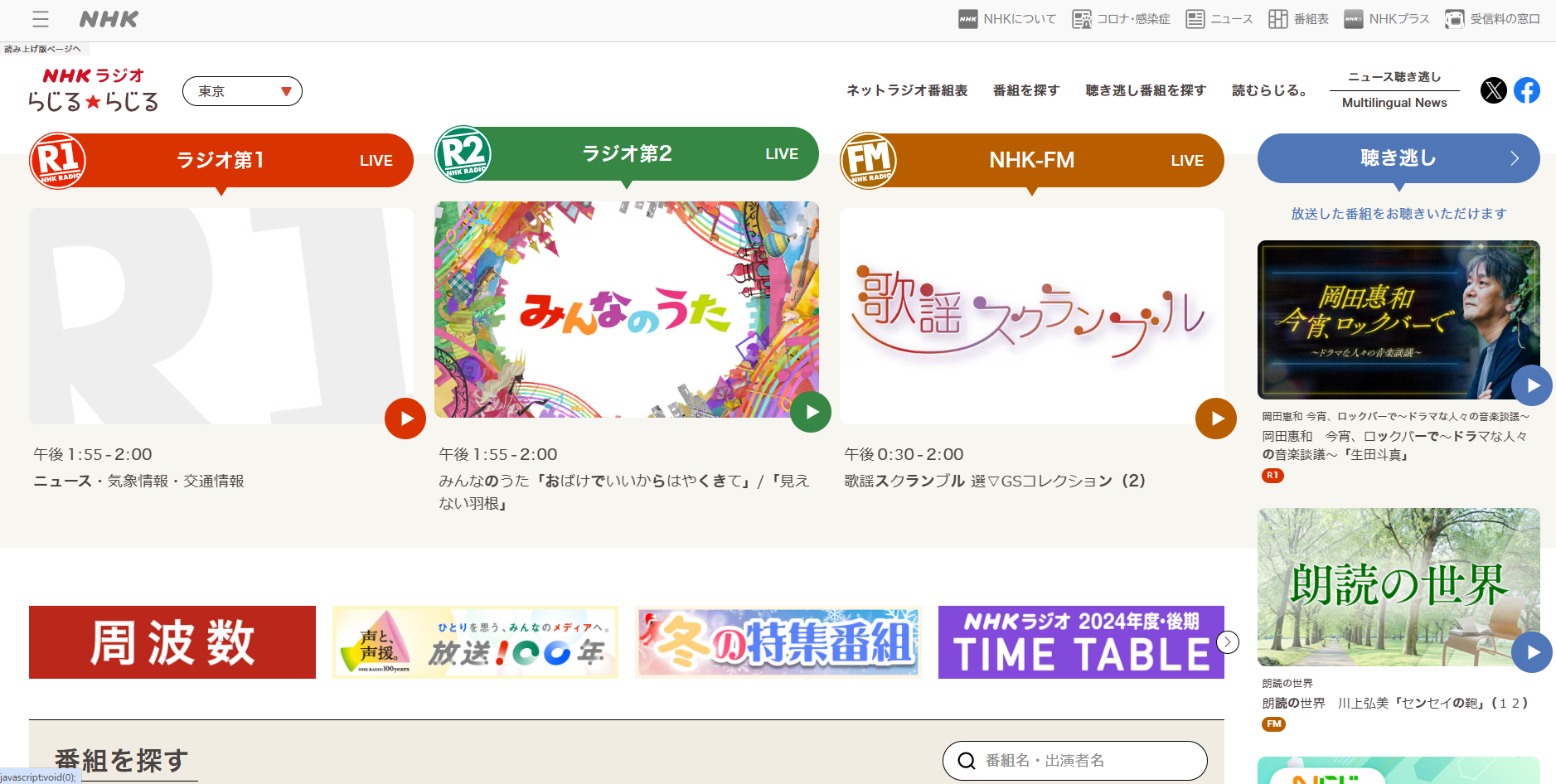The width and height of the screenshot is (1556, 784).
Task: Click 番組表 icon in top bar
Action: pos(1299,19)
